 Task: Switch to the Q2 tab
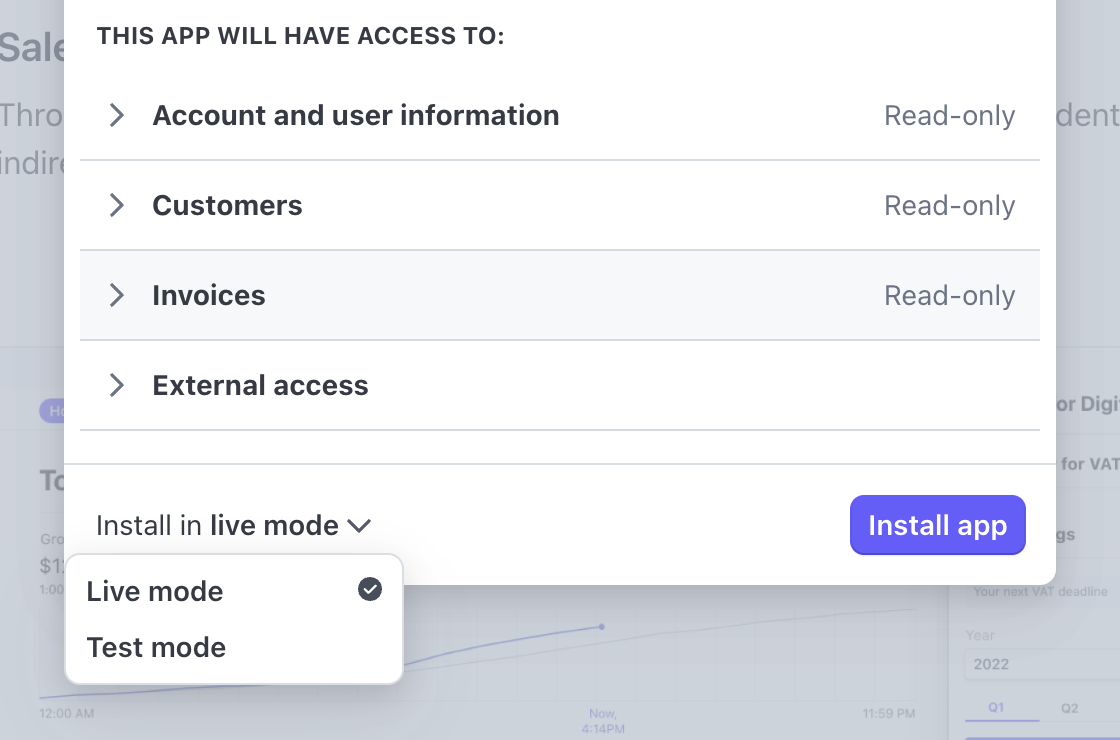point(1069,709)
